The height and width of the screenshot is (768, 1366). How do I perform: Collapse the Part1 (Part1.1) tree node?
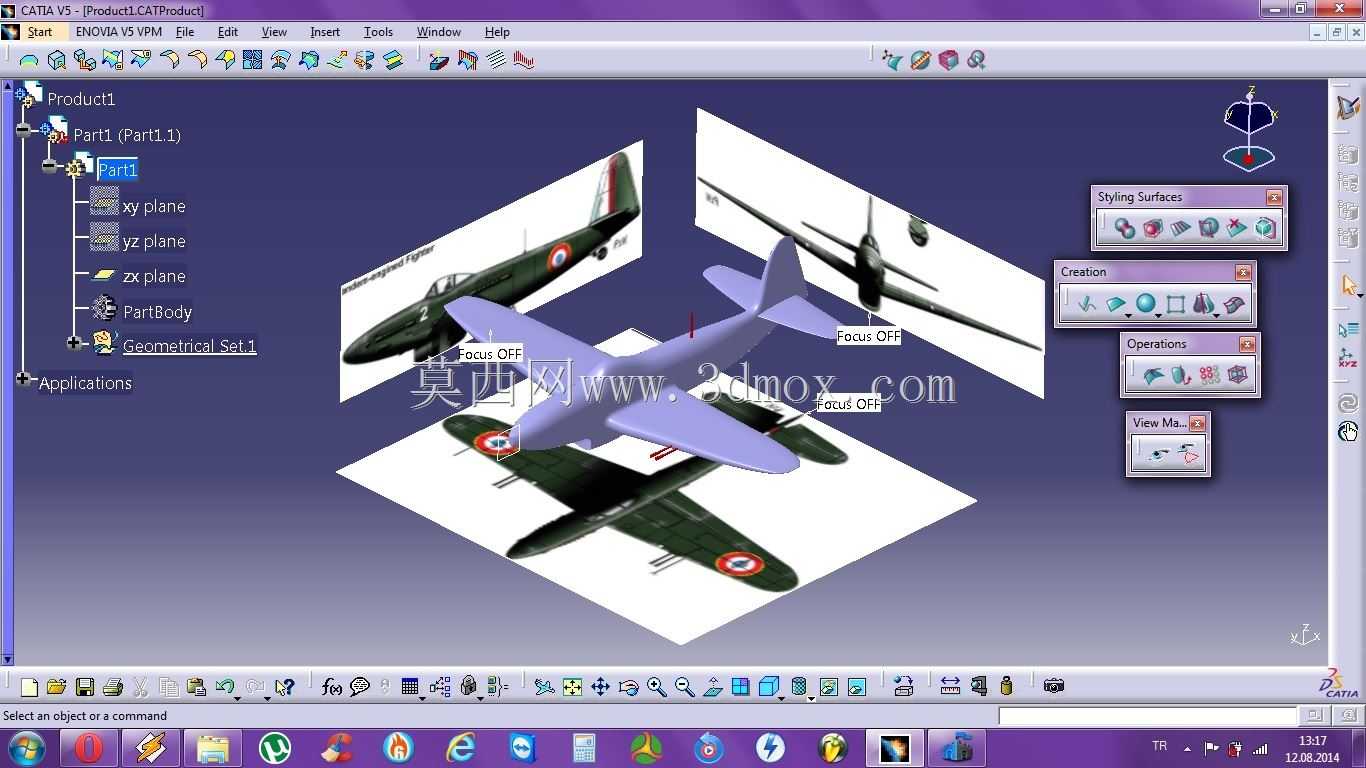pyautogui.click(x=23, y=130)
